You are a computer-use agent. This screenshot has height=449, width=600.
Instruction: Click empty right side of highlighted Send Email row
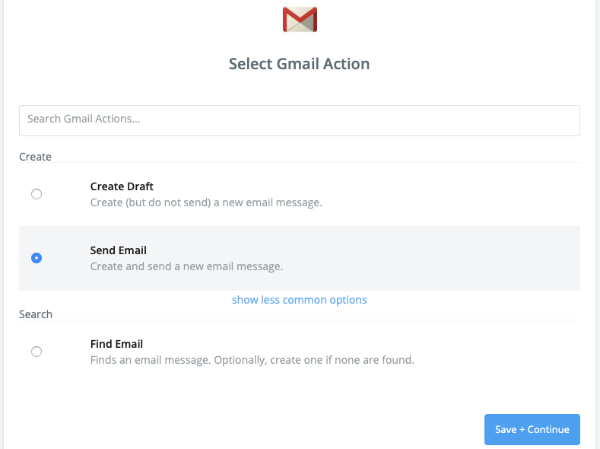pos(459,258)
